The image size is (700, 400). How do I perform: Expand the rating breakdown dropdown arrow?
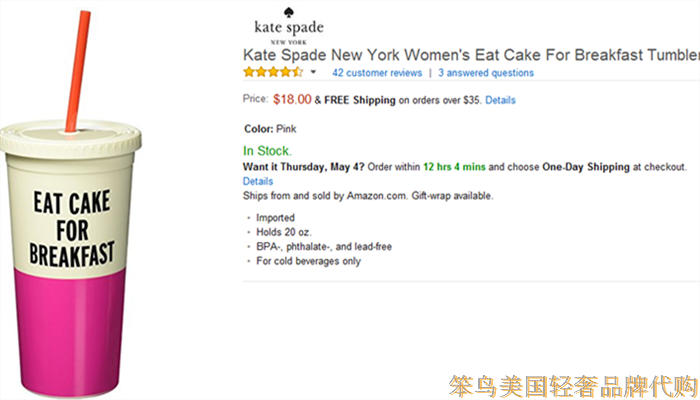(x=313, y=73)
